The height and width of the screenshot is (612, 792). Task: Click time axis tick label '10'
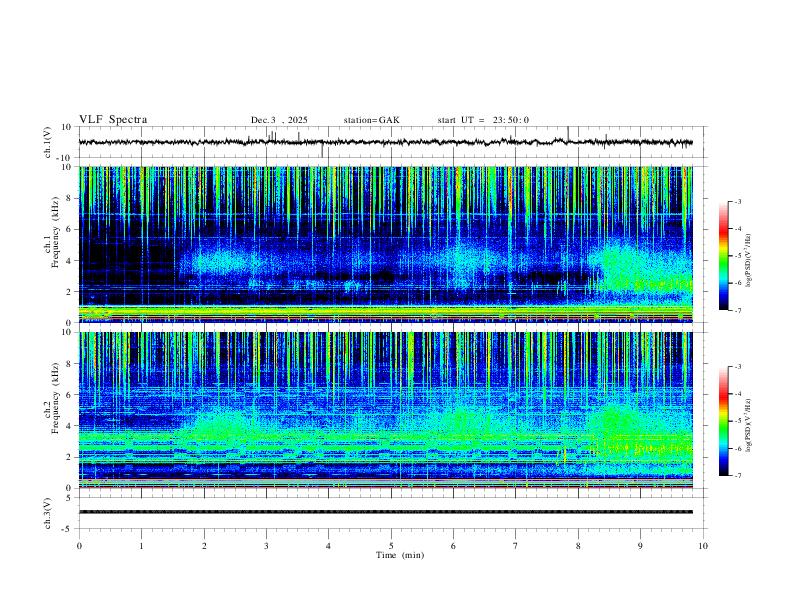click(x=703, y=546)
